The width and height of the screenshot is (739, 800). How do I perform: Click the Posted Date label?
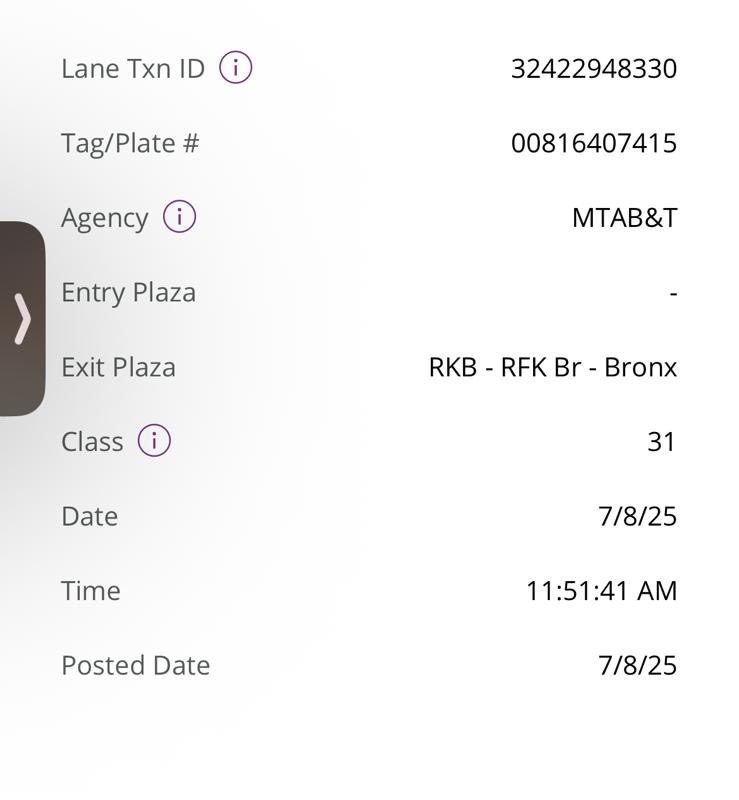tap(135, 665)
